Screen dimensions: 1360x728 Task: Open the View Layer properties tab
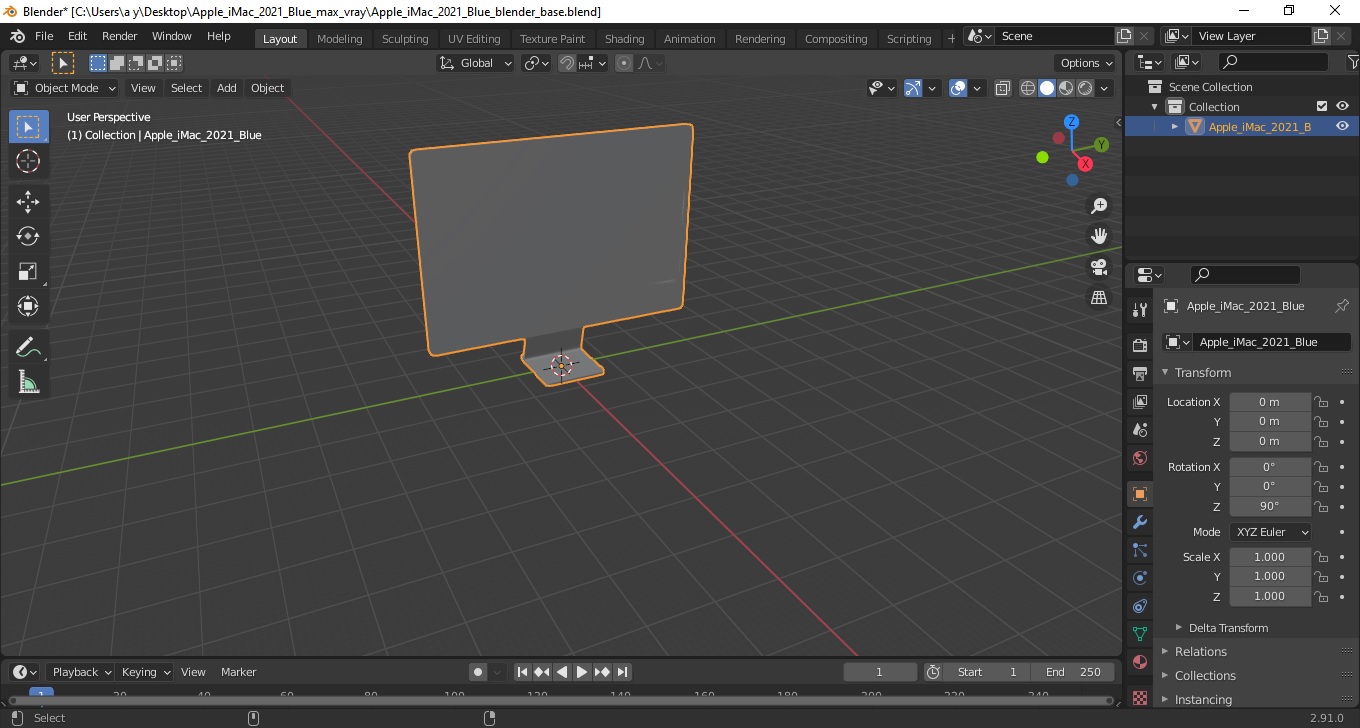[1139, 402]
